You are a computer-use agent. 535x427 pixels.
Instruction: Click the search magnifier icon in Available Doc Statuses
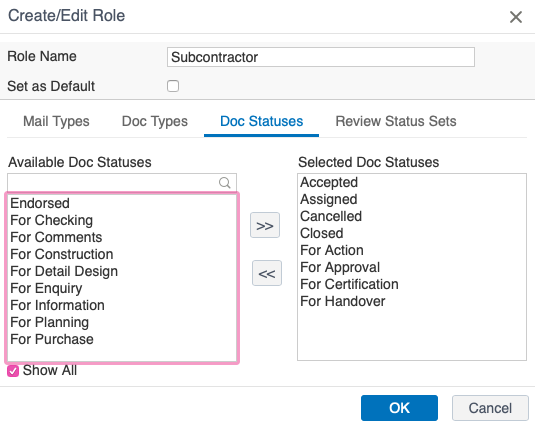tap(225, 183)
